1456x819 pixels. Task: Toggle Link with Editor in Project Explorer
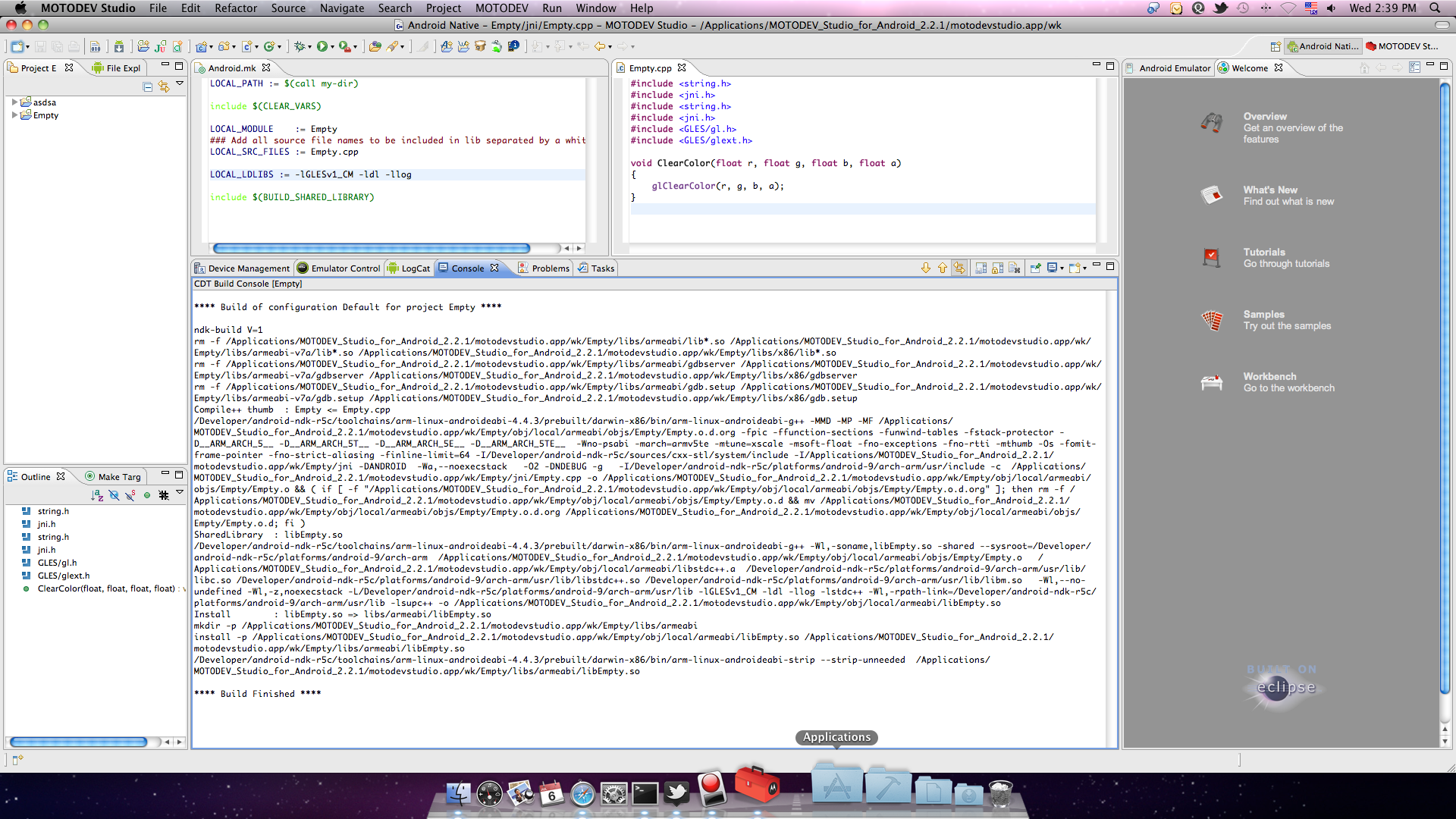click(164, 87)
